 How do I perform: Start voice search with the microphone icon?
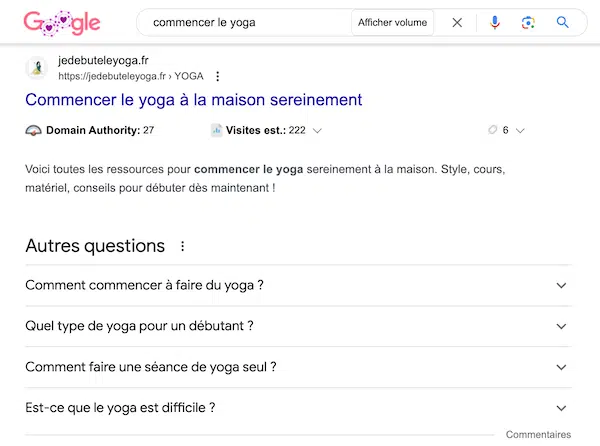(495, 22)
